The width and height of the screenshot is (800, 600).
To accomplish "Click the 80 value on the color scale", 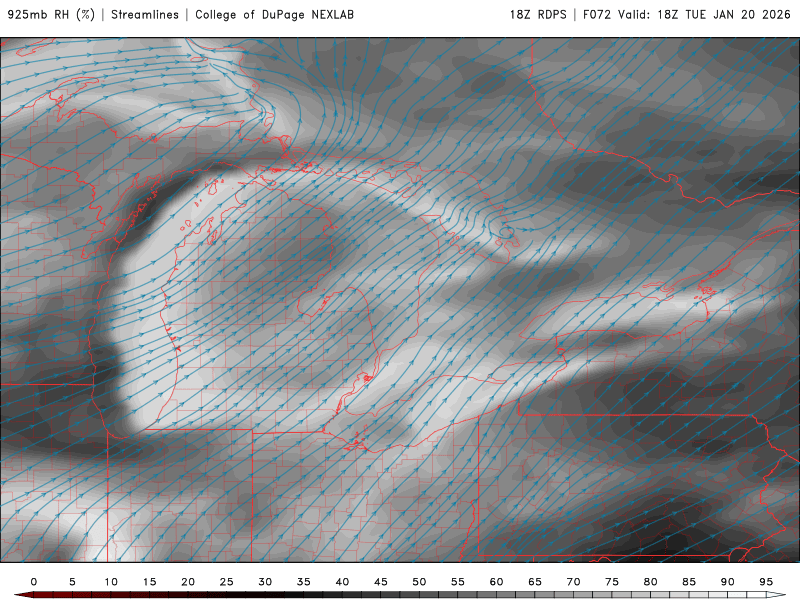I will pyautogui.click(x=651, y=582).
